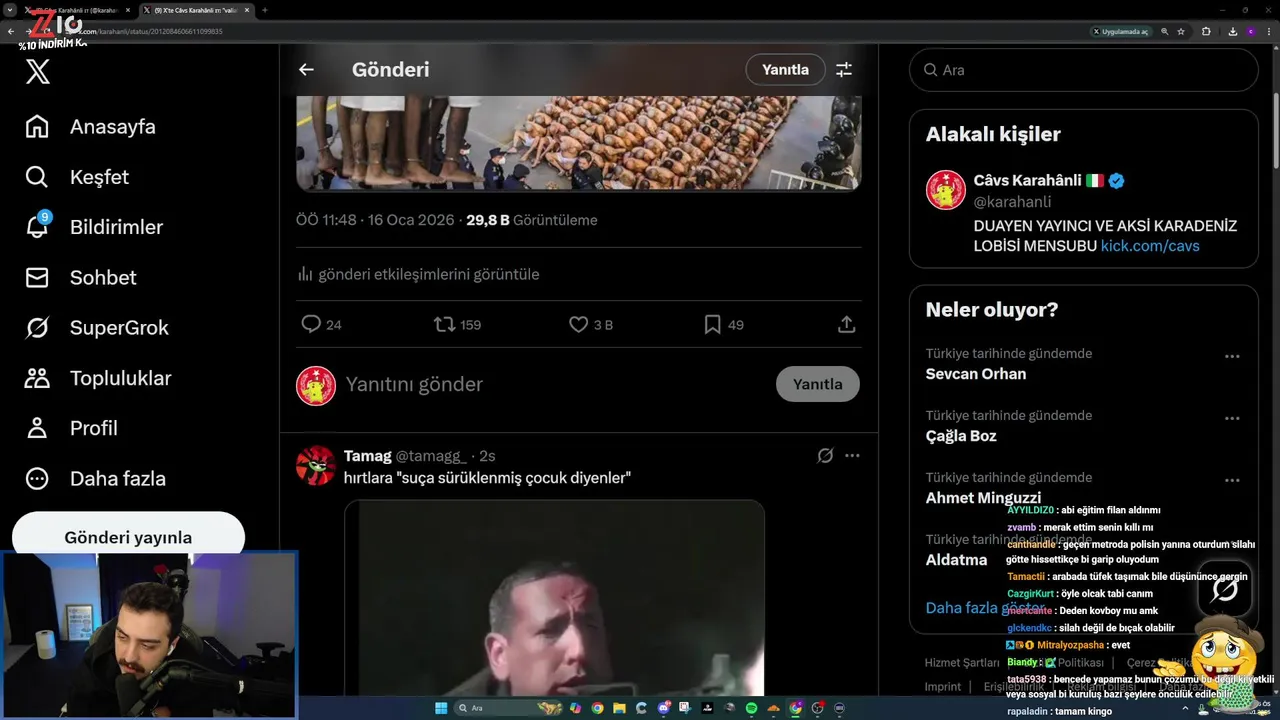Click Imprint footer link

click(x=943, y=687)
